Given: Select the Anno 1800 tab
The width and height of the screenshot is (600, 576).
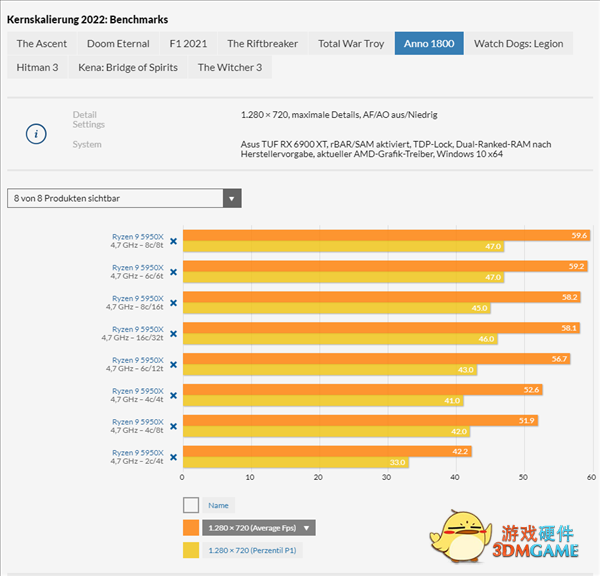Looking at the screenshot, I should (x=429, y=44).
